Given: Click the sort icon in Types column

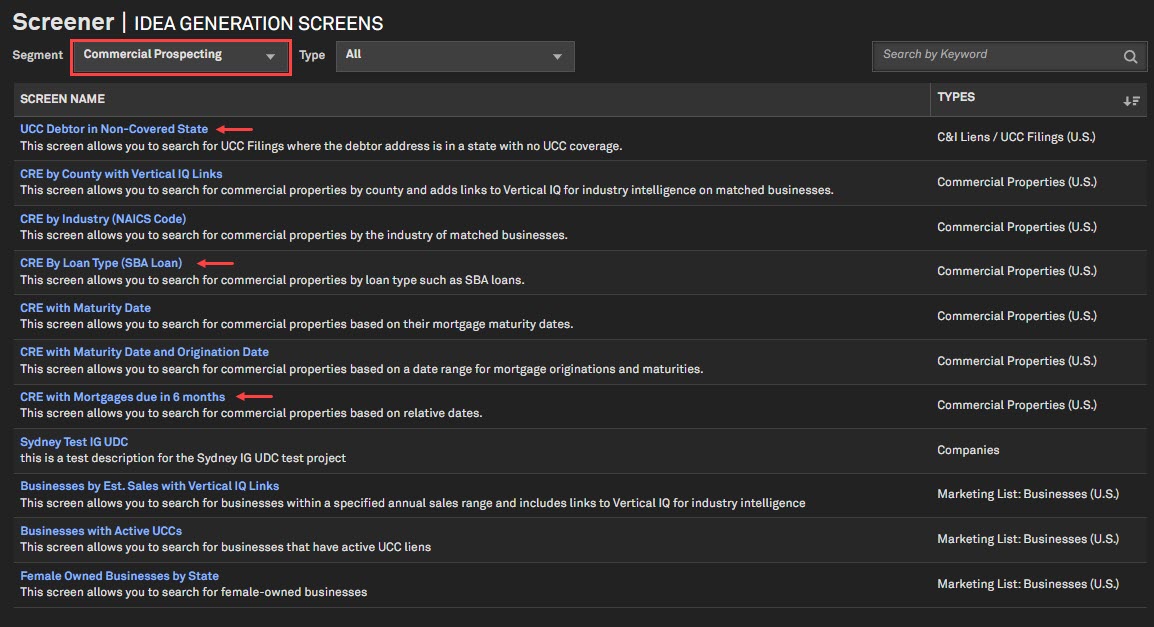Looking at the screenshot, I should pyautogui.click(x=1131, y=100).
